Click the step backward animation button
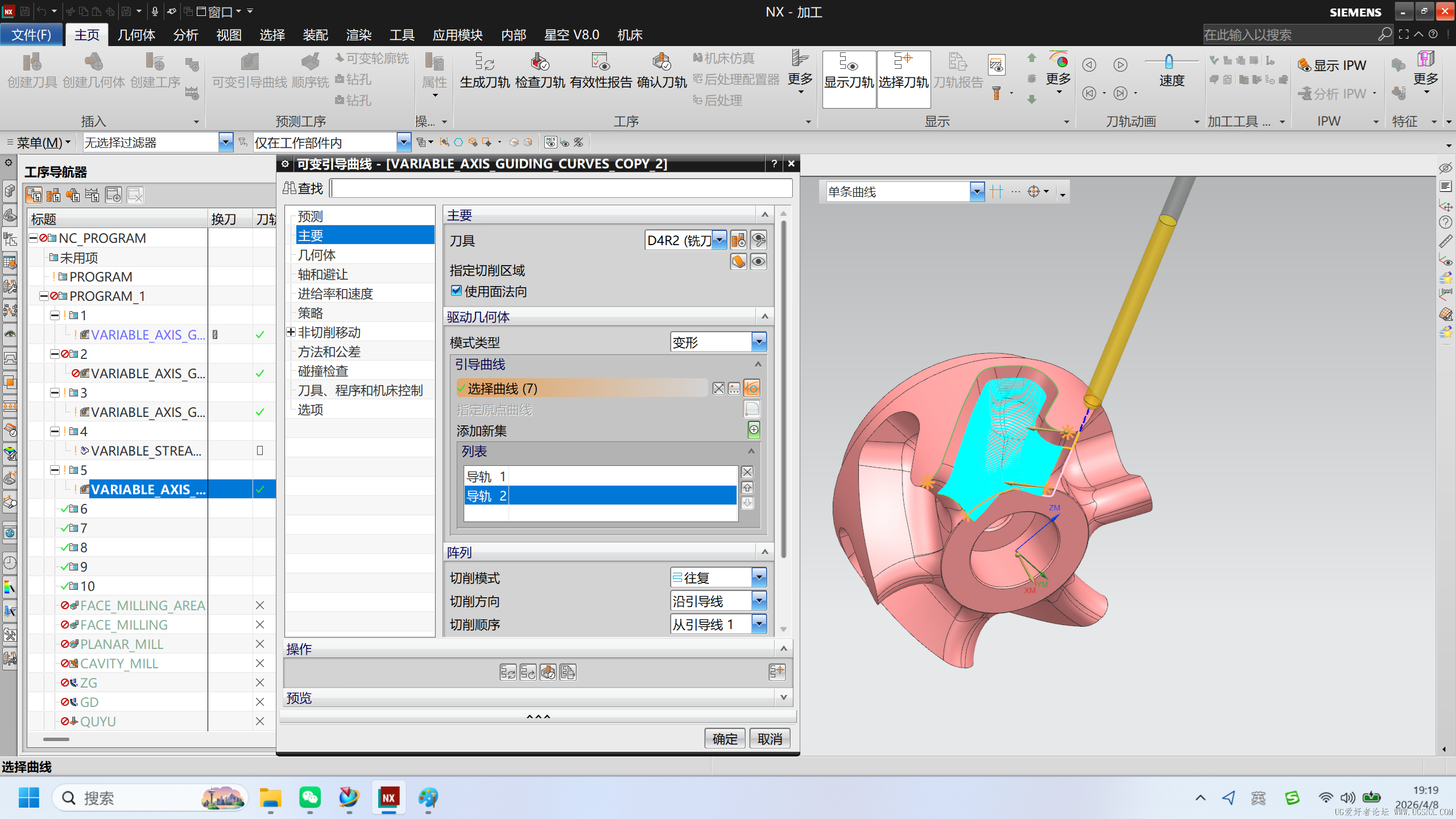1456x819 pixels. (x=1089, y=93)
